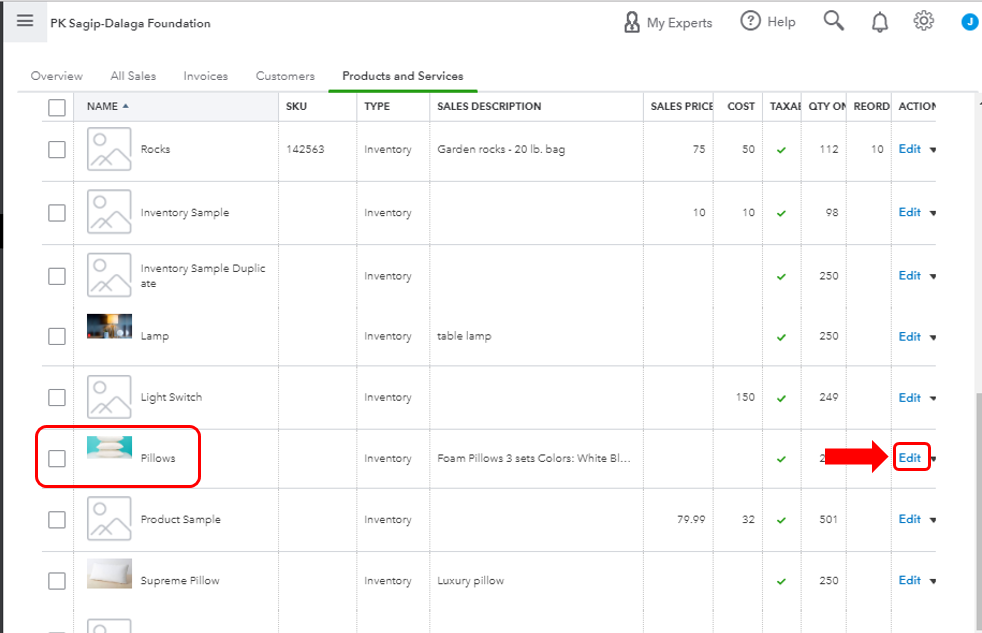
Task: Click the Supreme Pillow product image
Action: pyautogui.click(x=109, y=573)
